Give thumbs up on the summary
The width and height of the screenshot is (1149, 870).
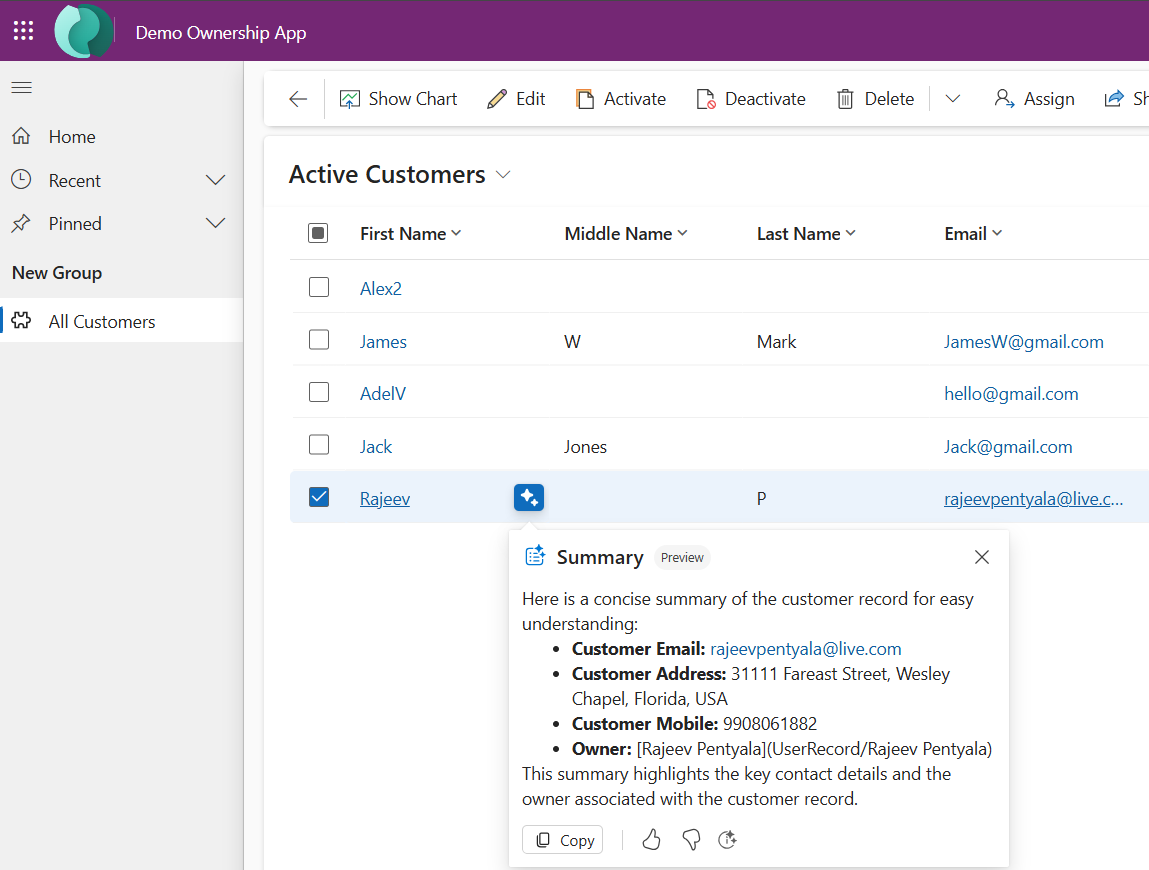pyautogui.click(x=651, y=840)
